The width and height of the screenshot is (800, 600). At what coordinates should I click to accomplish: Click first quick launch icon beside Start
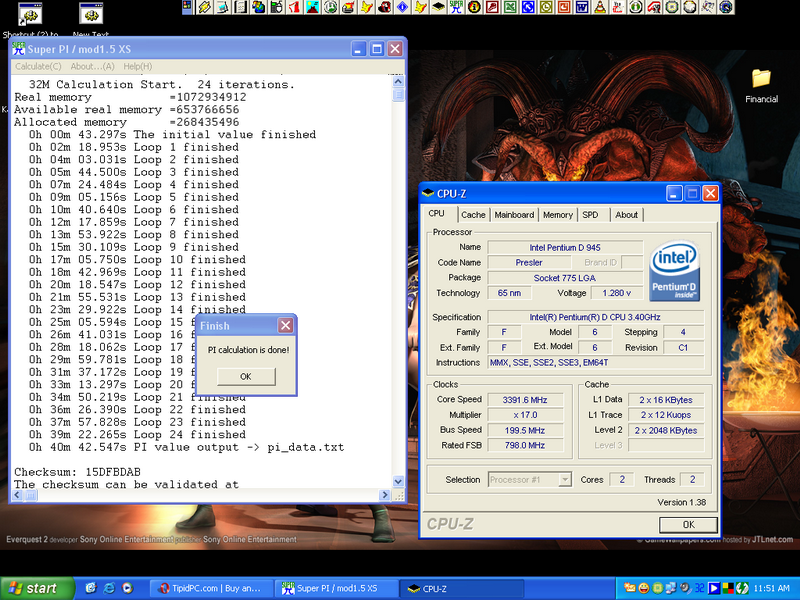(91, 588)
